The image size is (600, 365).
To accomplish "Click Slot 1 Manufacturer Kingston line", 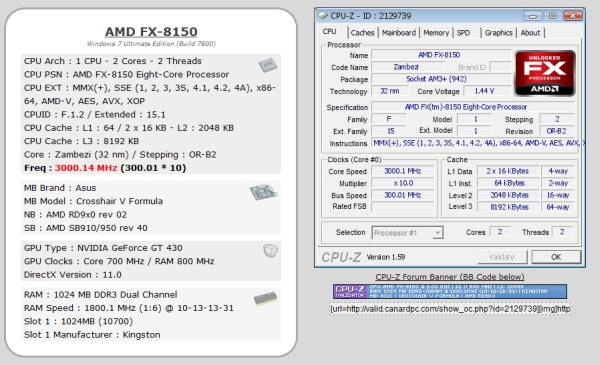I will click(92, 335).
